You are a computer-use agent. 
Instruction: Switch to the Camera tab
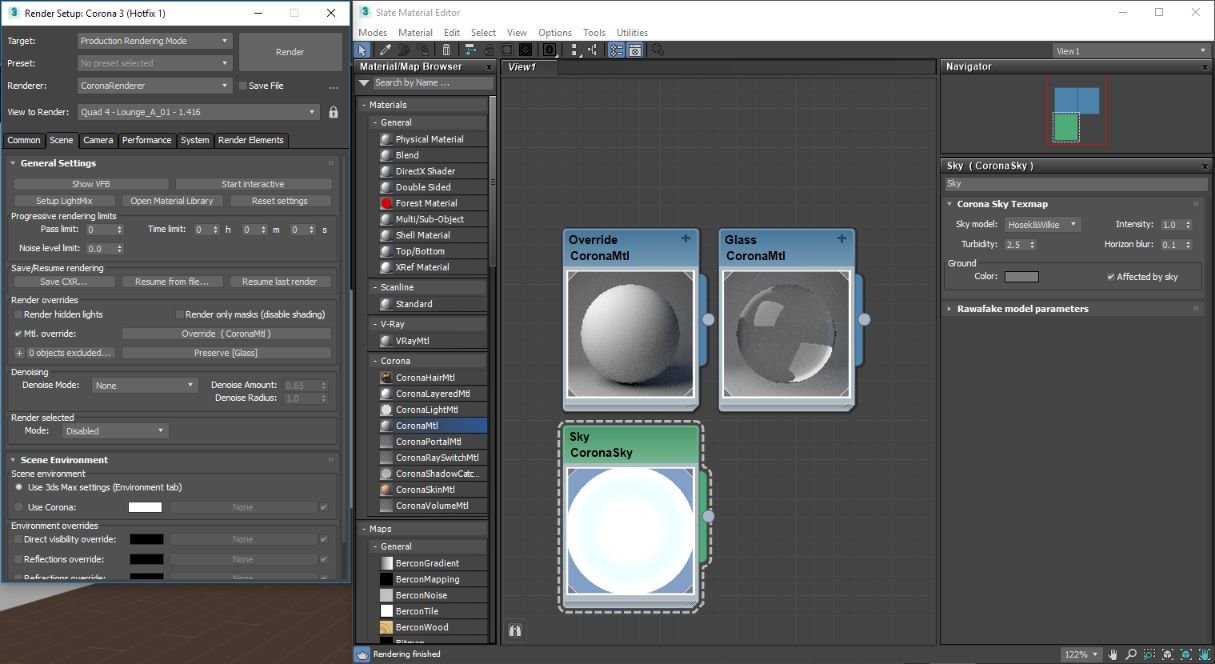click(x=98, y=140)
